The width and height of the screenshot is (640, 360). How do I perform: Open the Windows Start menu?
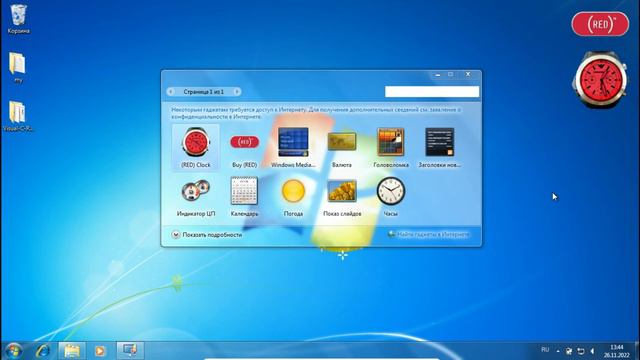[13, 351]
